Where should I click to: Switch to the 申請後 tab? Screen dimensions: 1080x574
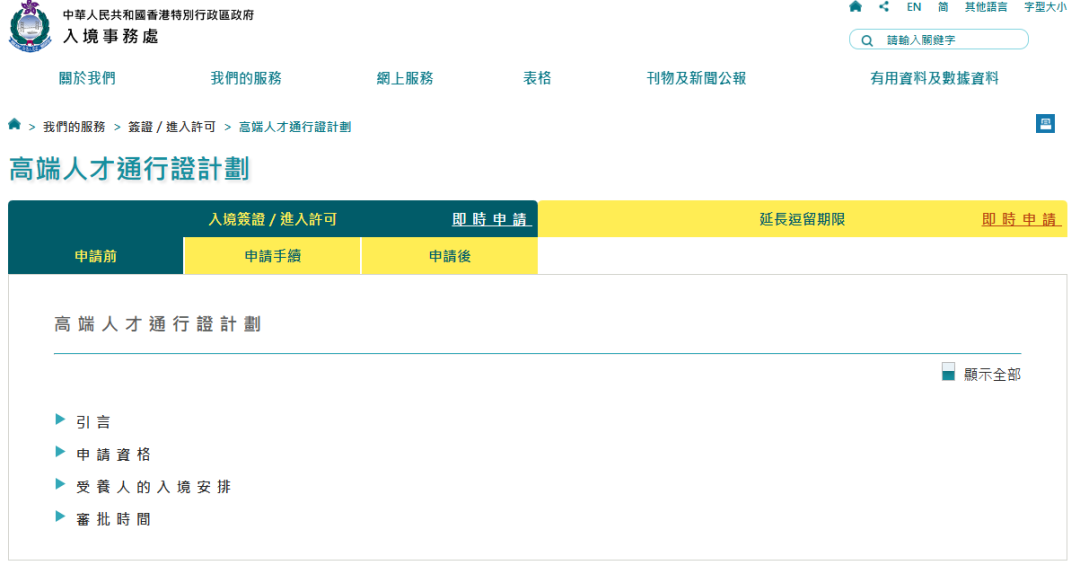coord(449,256)
